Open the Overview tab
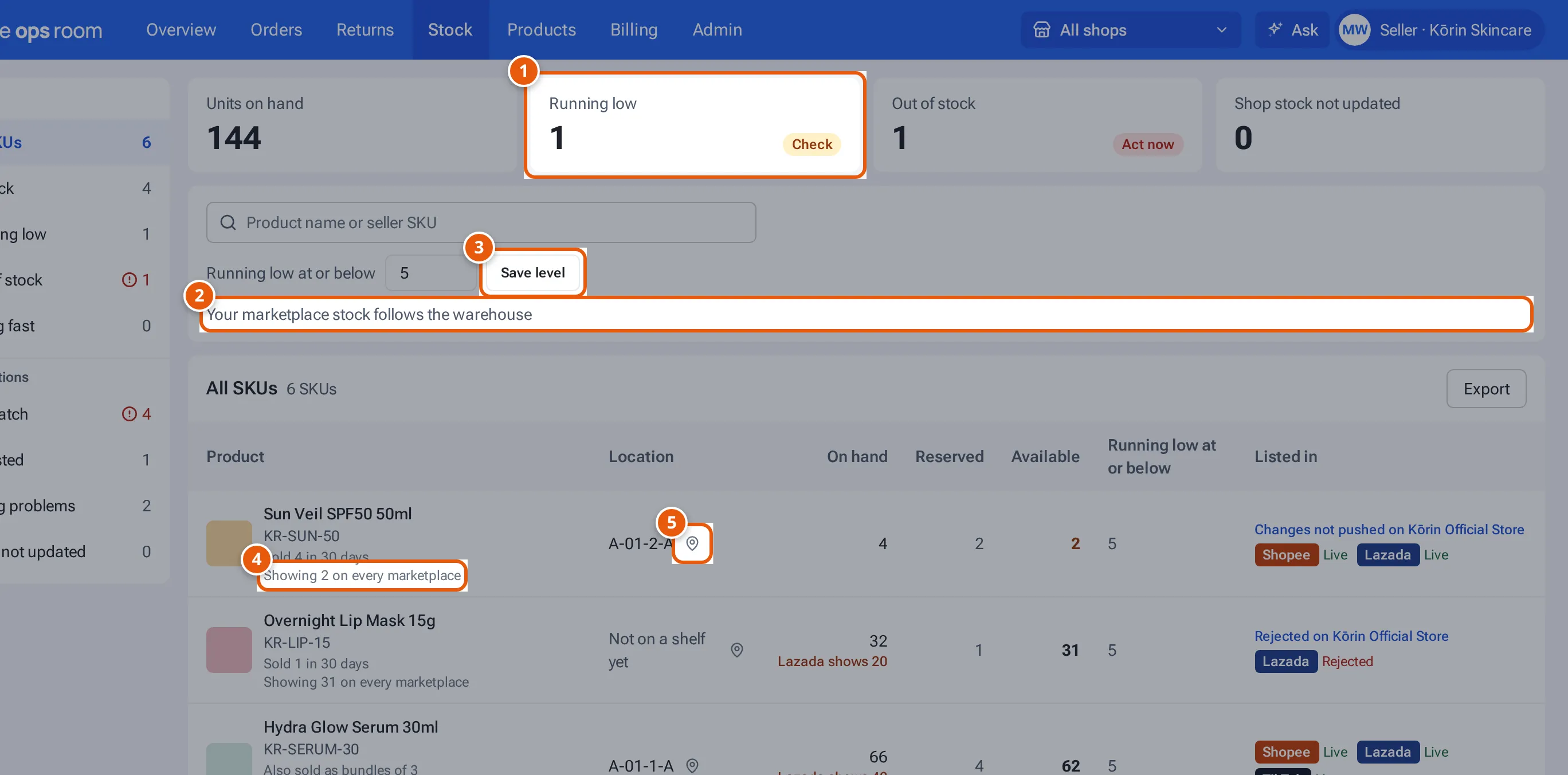 (x=181, y=30)
